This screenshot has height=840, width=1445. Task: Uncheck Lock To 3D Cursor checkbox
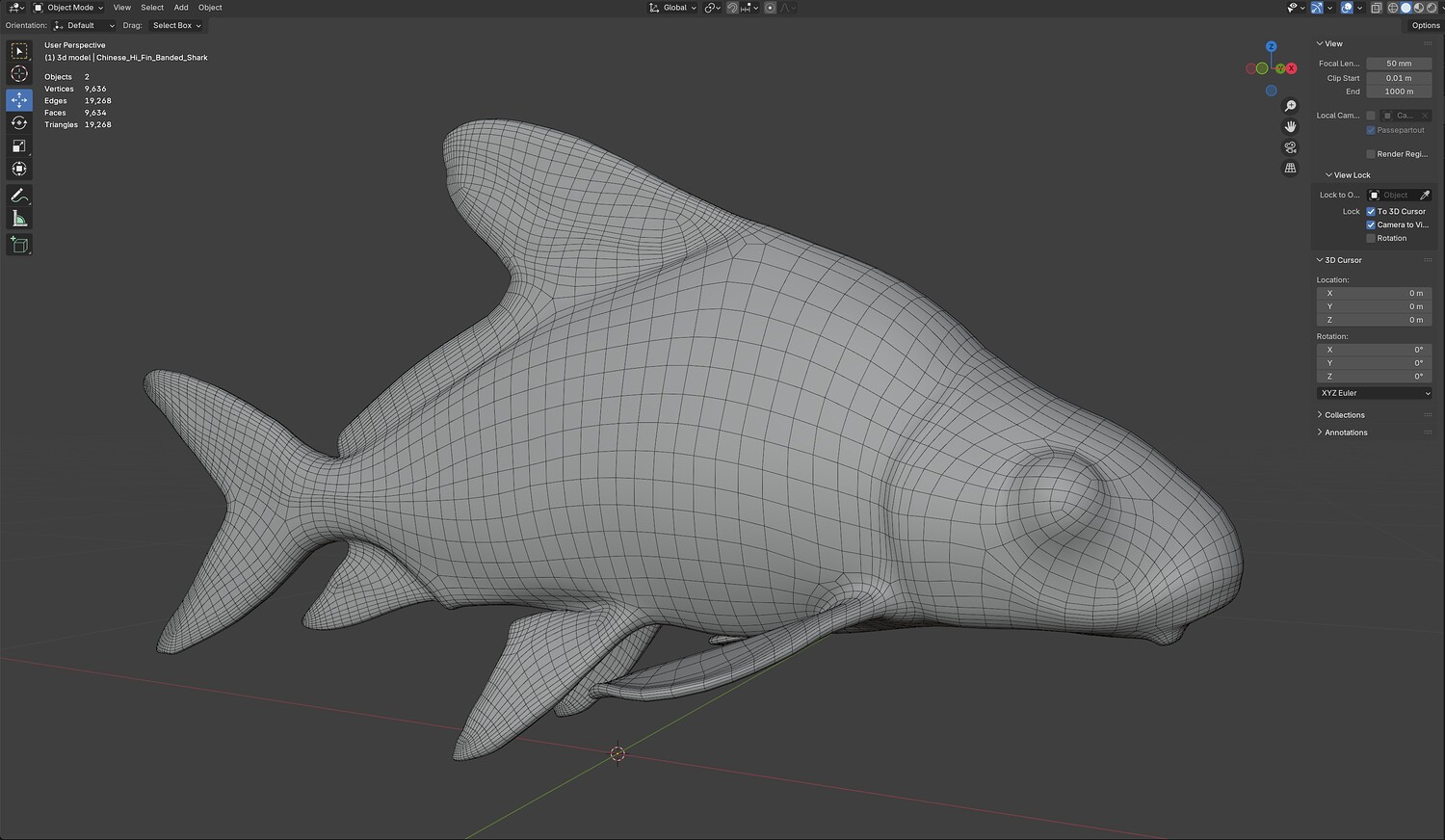coord(1371,212)
